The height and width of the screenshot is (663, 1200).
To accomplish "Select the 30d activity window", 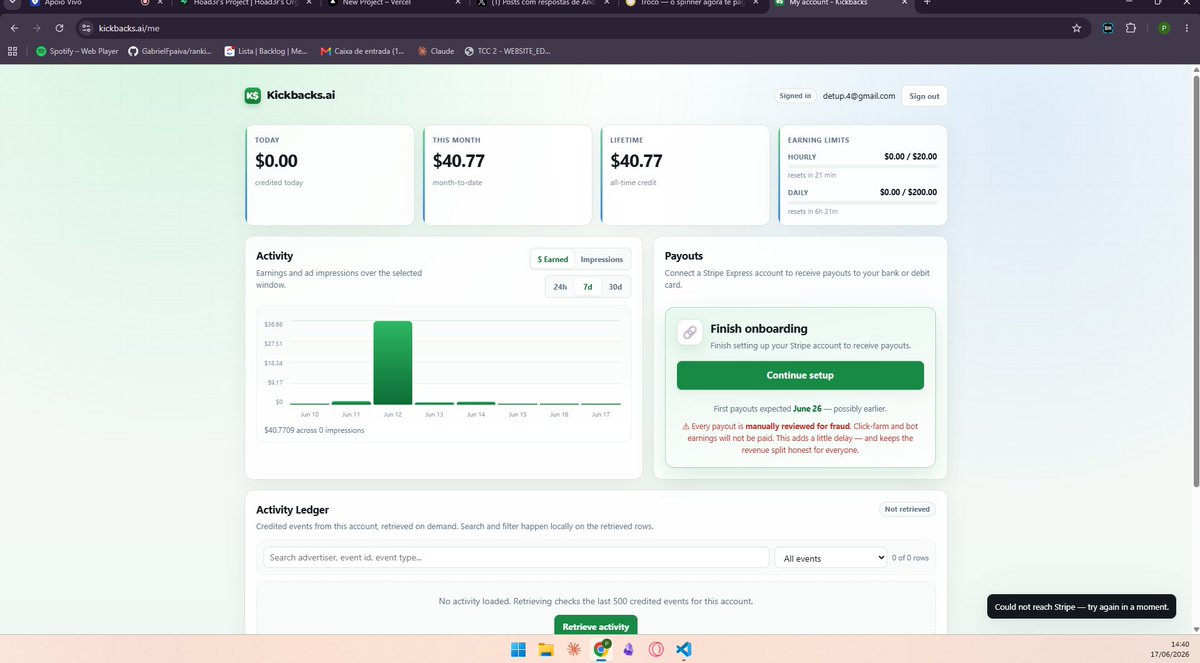I will coord(615,287).
